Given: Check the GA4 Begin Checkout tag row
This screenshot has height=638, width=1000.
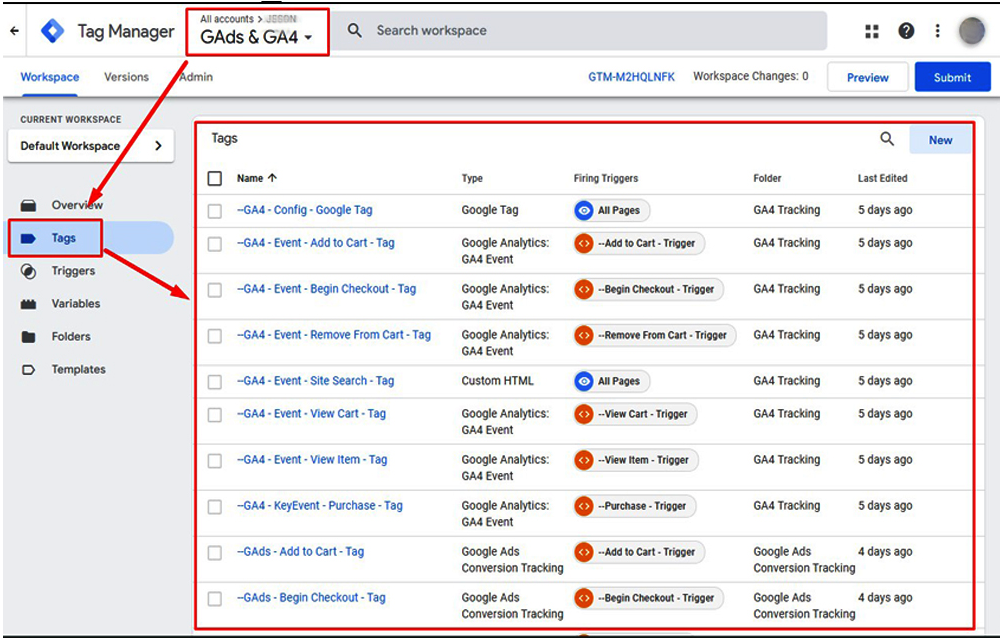Looking at the screenshot, I should (215, 290).
